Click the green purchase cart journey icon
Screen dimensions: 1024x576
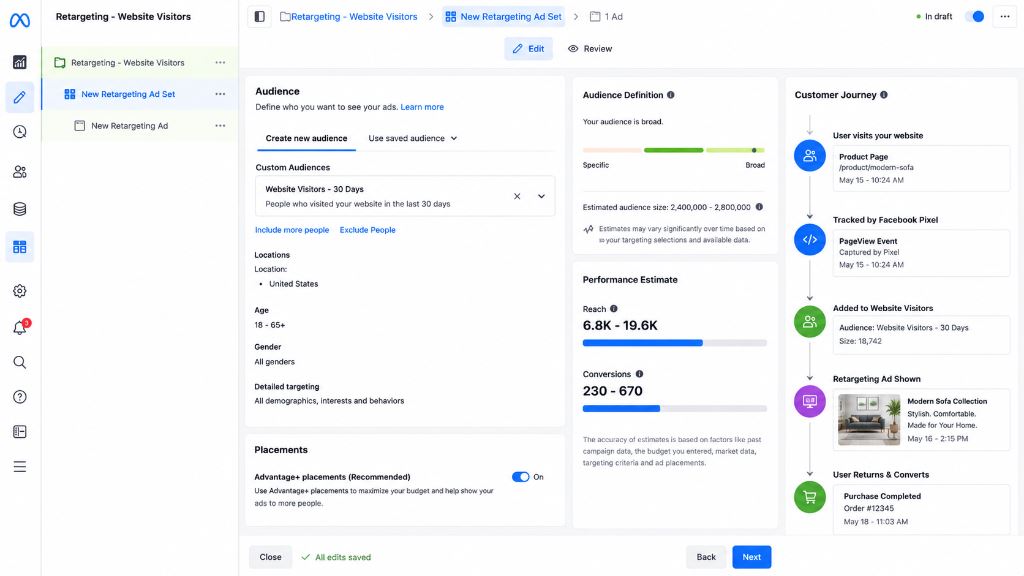[x=810, y=498]
